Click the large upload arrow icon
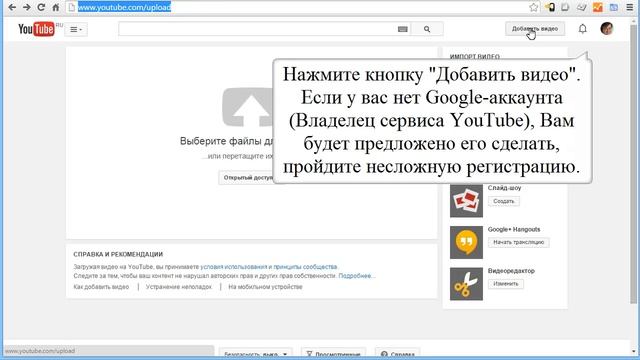The height and width of the screenshot is (360, 640). 248,107
